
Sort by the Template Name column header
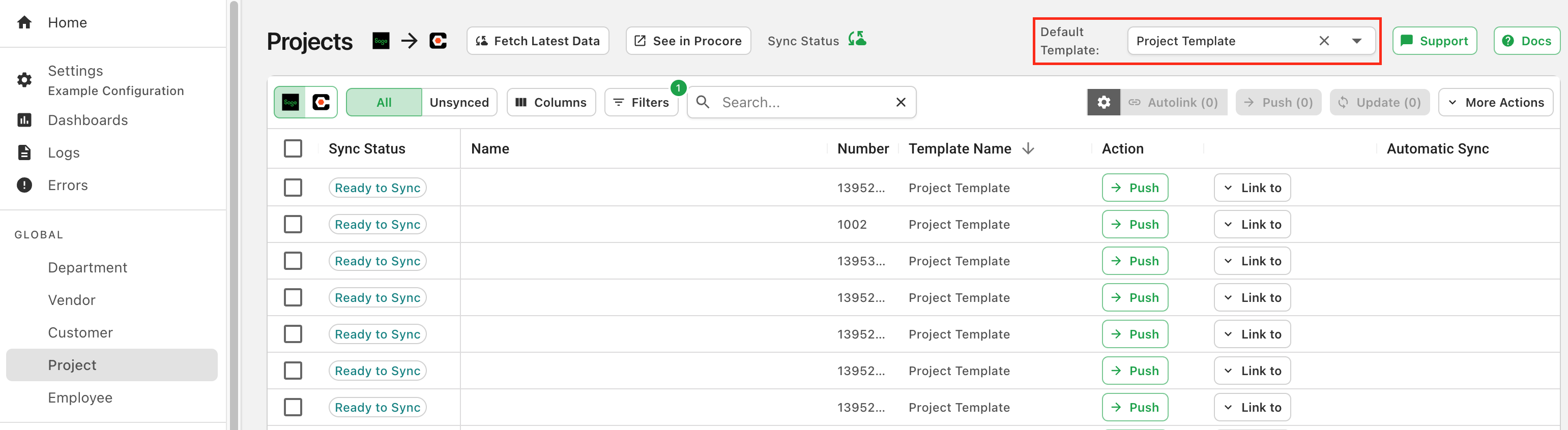coord(960,148)
